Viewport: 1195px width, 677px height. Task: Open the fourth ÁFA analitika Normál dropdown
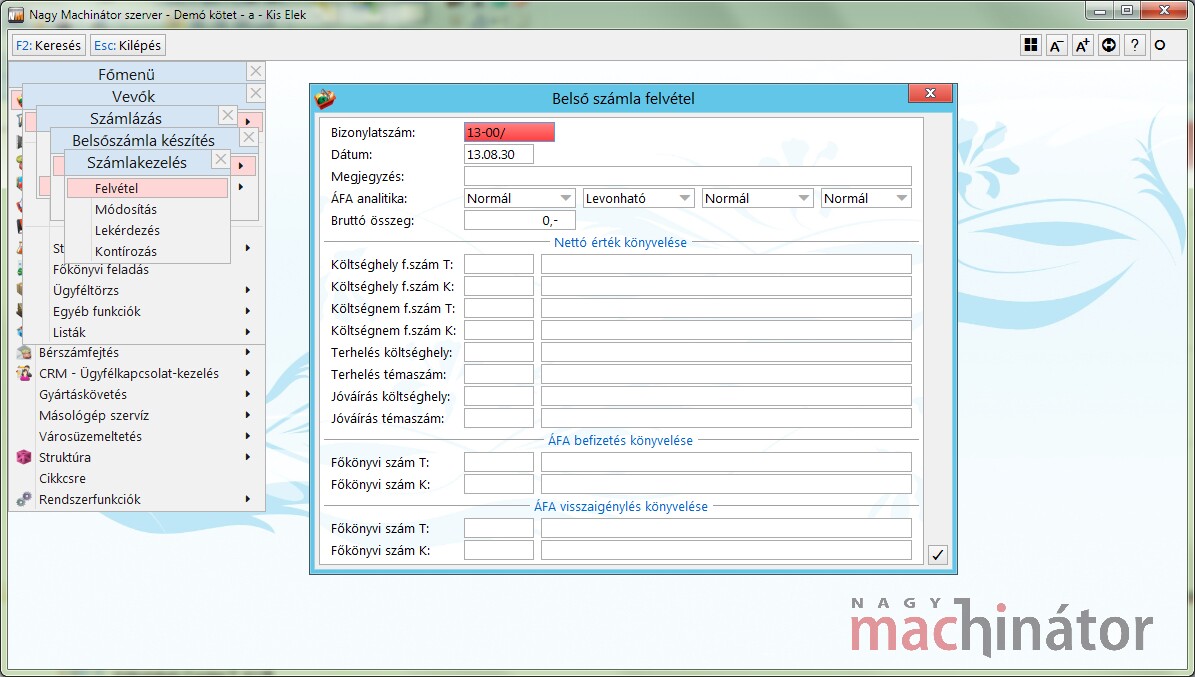click(x=866, y=198)
